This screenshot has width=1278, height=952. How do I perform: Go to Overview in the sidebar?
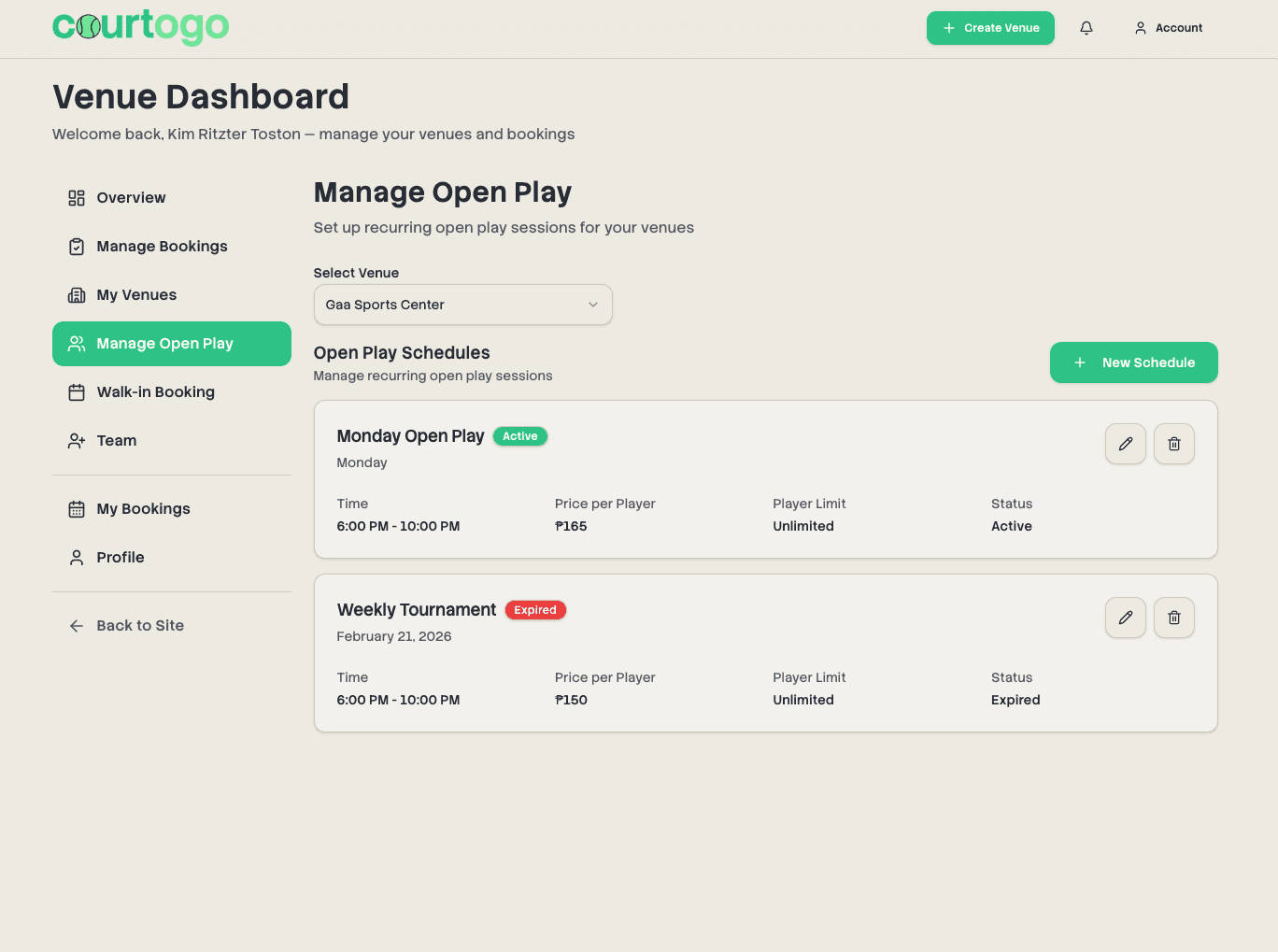point(131,198)
